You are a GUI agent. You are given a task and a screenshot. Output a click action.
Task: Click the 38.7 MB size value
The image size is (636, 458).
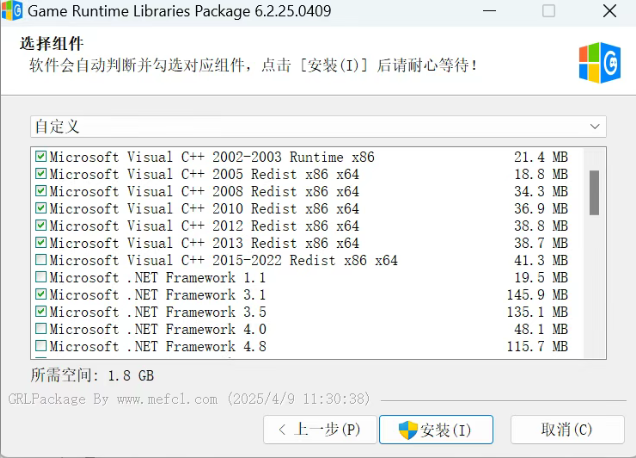[541, 243]
